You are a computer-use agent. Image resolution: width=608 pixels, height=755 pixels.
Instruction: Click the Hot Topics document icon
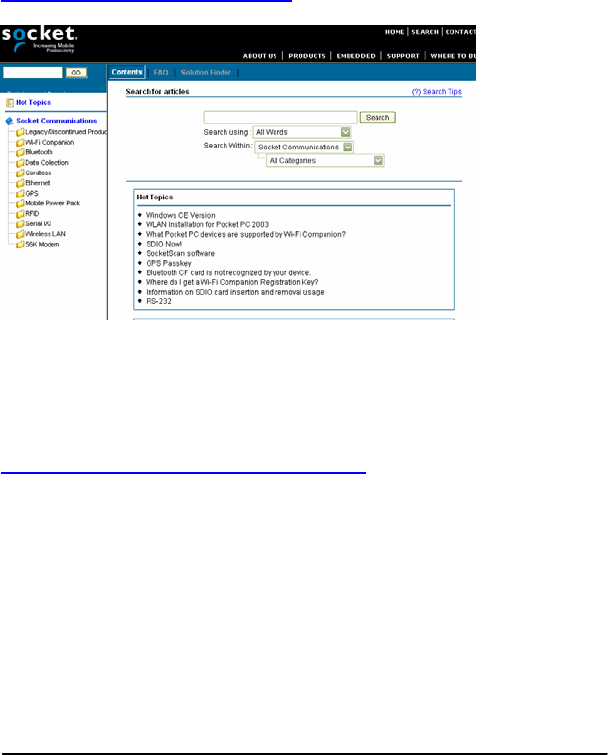pos(10,103)
